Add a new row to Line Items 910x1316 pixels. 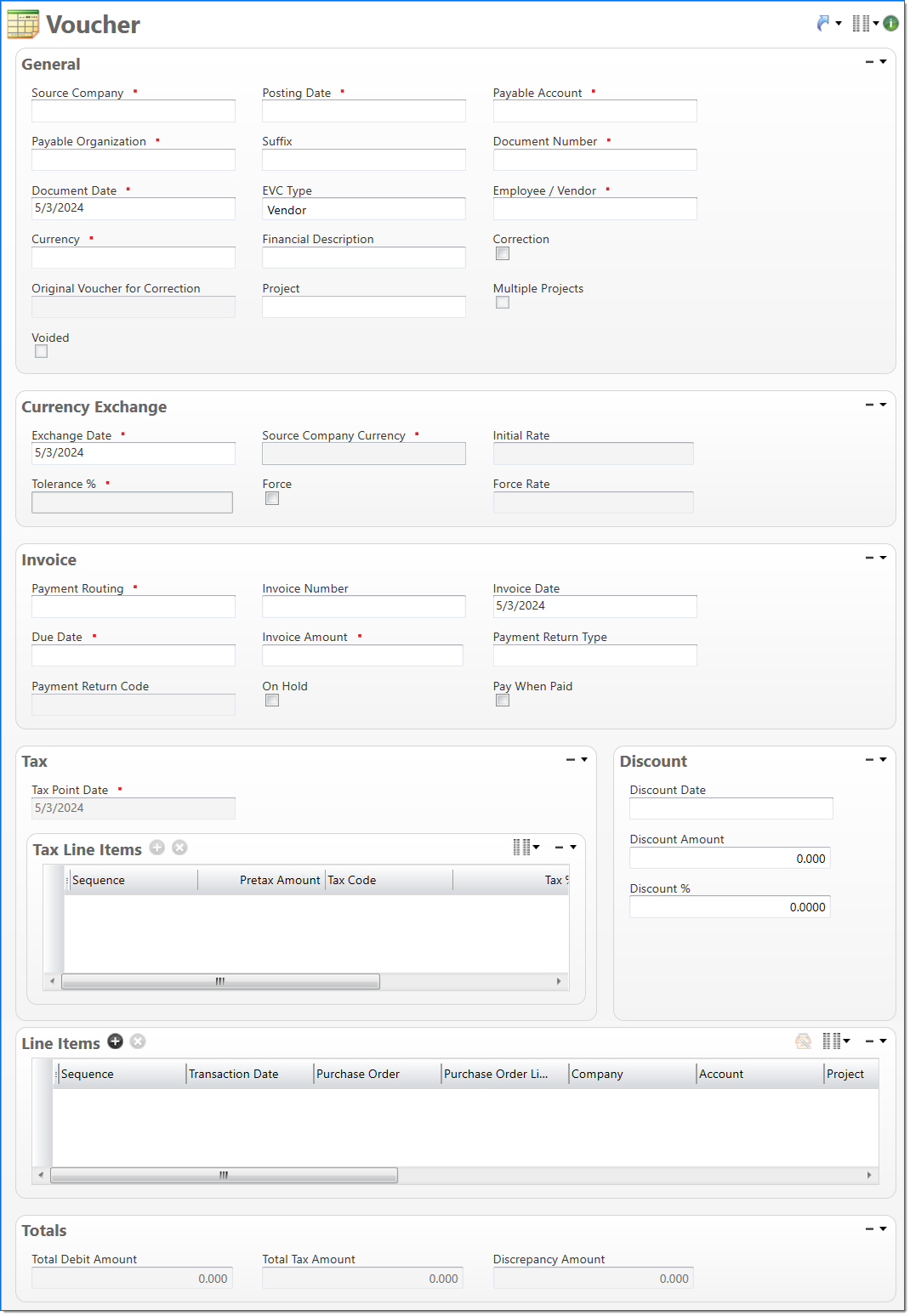pyautogui.click(x=116, y=1041)
